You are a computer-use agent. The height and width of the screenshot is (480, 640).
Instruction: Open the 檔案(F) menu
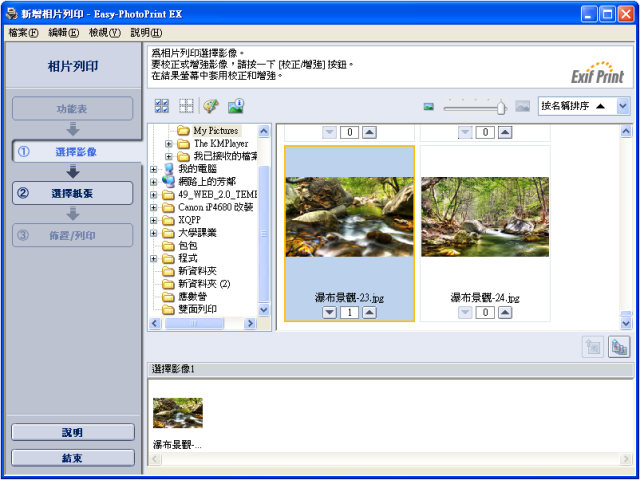click(24, 33)
